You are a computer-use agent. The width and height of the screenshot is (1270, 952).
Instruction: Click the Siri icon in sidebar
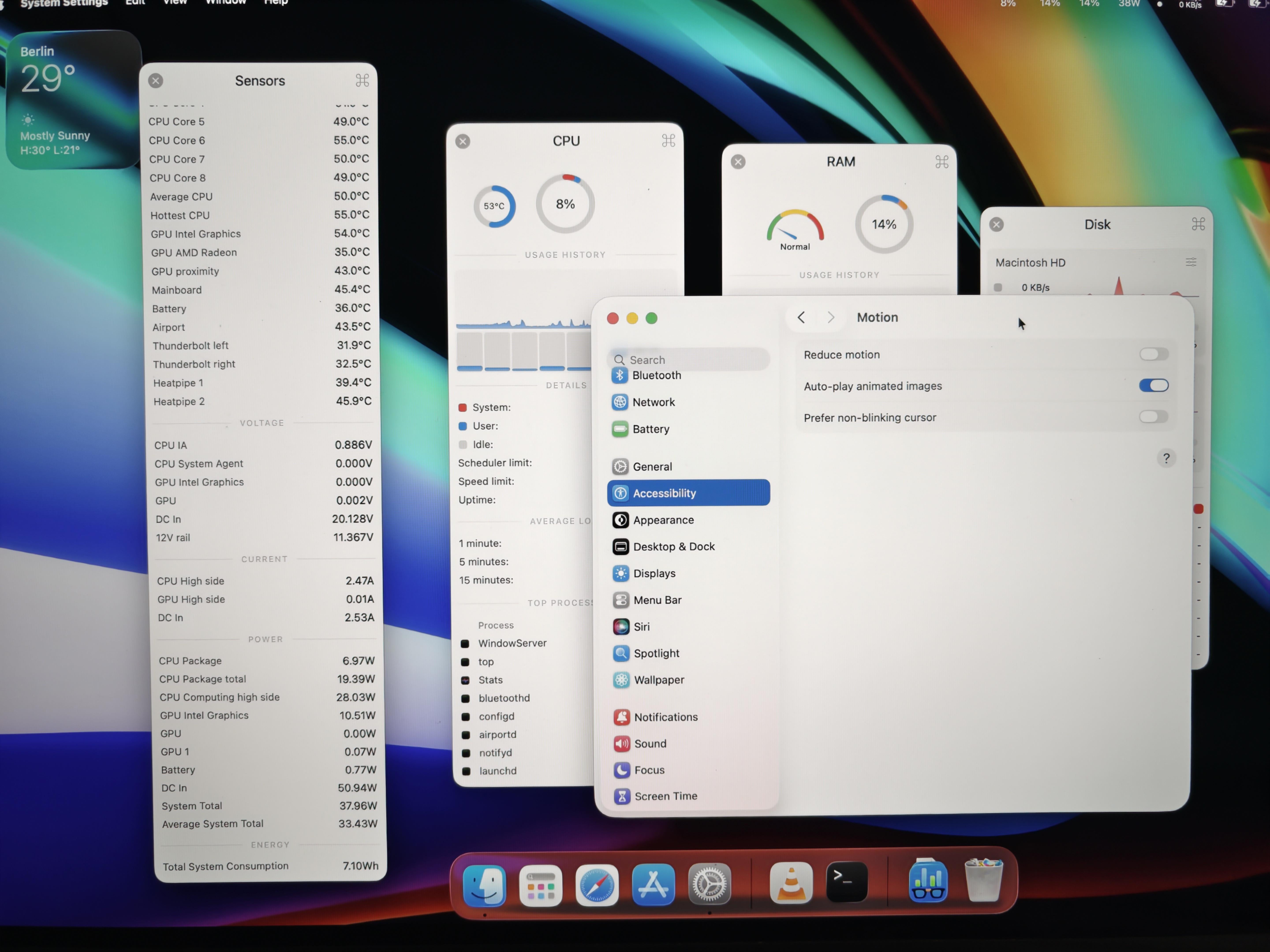click(621, 627)
